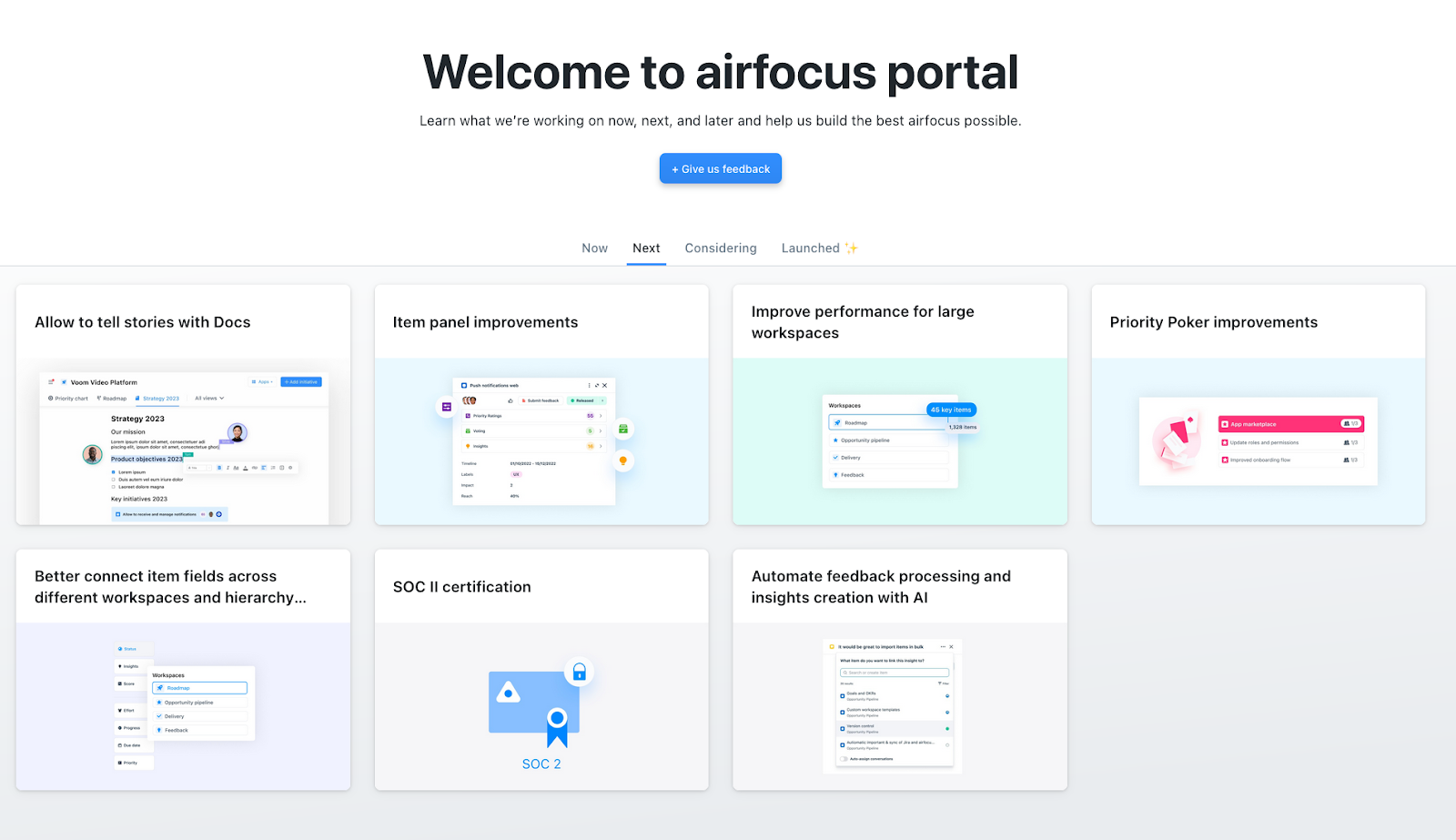Click the lock icon above the SOC 2 certificate
The height and width of the screenshot is (840, 1456).
point(580,672)
